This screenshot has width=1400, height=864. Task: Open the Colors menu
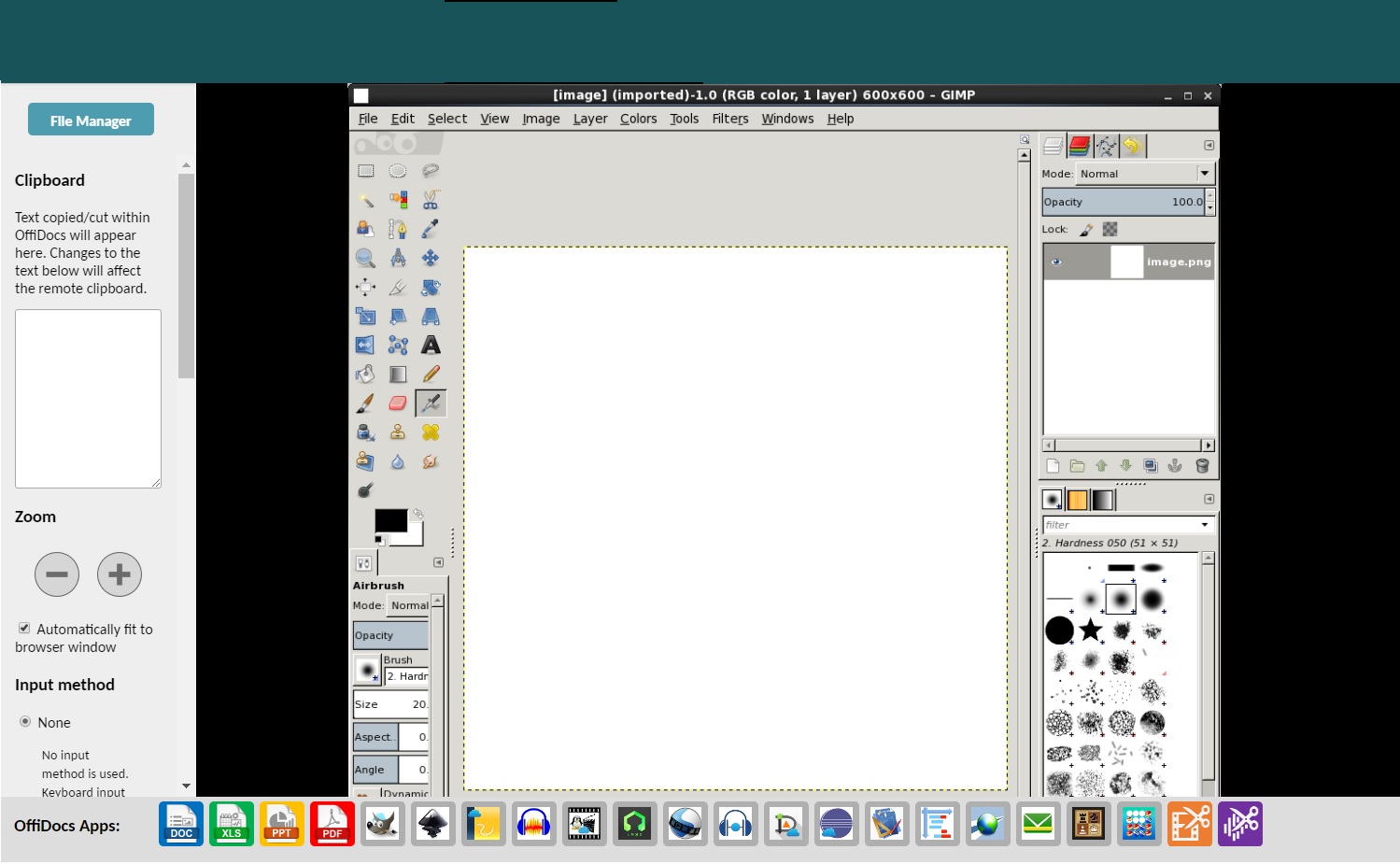[638, 119]
